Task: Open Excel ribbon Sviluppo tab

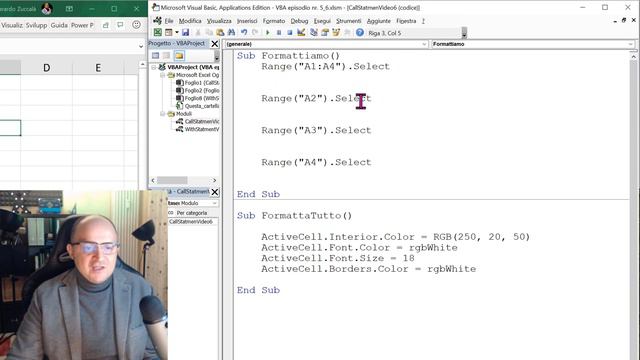Action: (36, 25)
